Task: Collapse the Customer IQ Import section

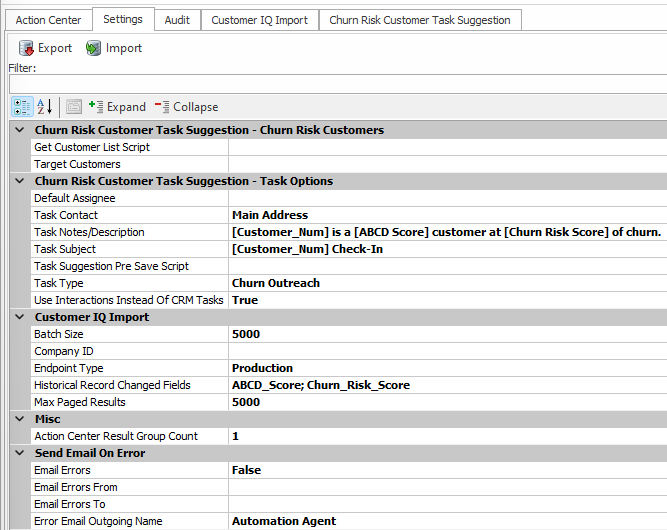Action: point(19,317)
